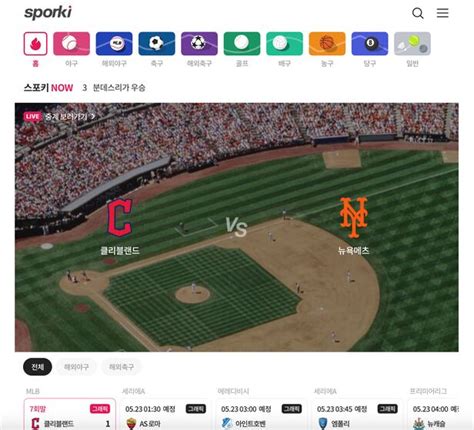Image resolution: width=474 pixels, height=430 pixels.
Task: Select the green golf ball icon
Action: 242,44
